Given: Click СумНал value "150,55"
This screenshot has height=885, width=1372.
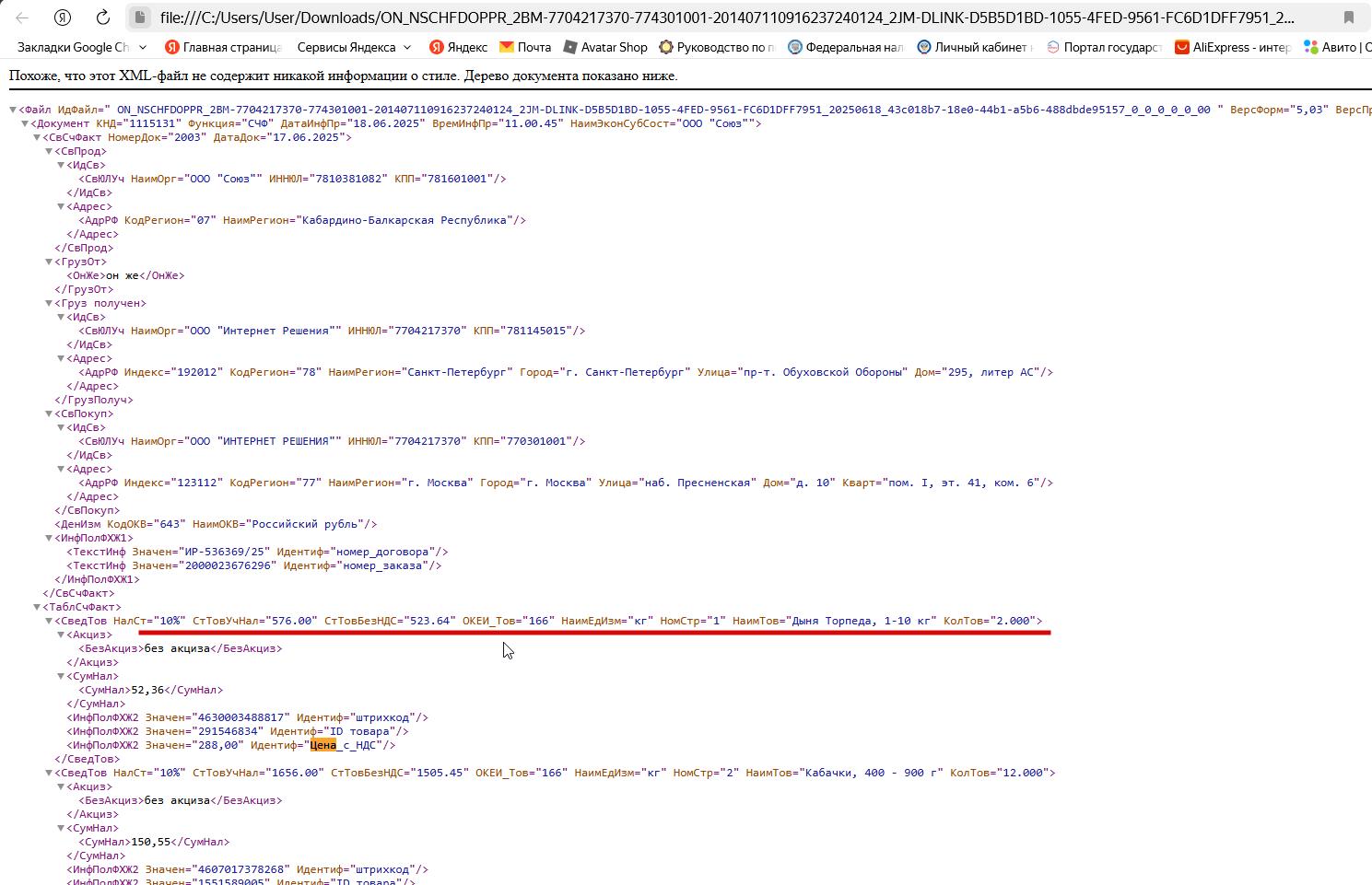Looking at the screenshot, I should (x=151, y=842).
